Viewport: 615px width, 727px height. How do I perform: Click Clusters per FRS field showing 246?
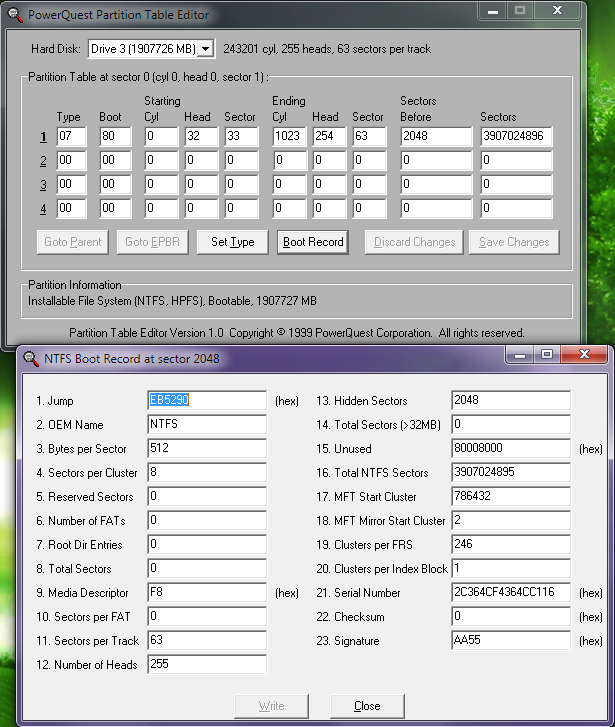point(511,544)
